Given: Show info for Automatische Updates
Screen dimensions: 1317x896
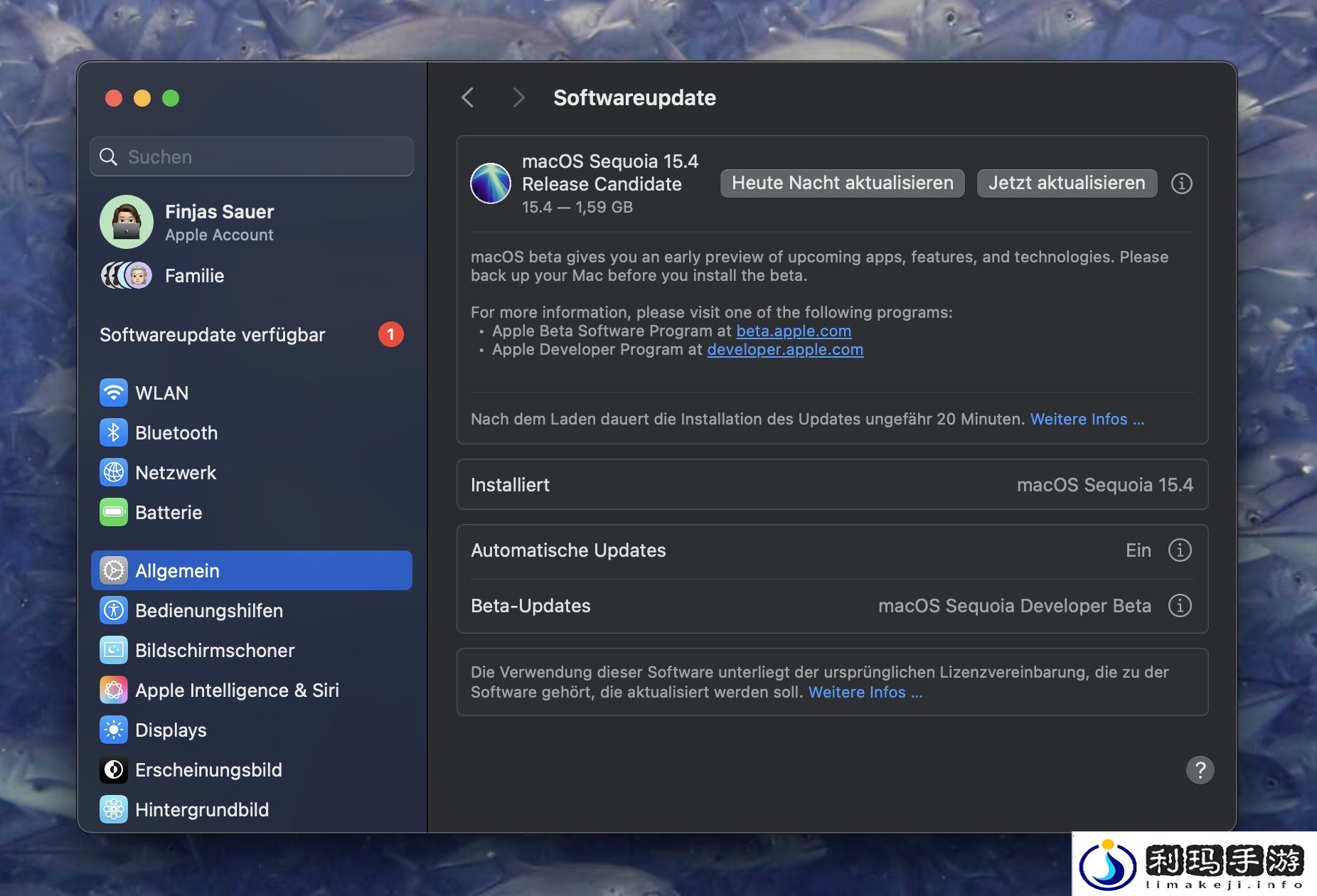Looking at the screenshot, I should (1180, 550).
